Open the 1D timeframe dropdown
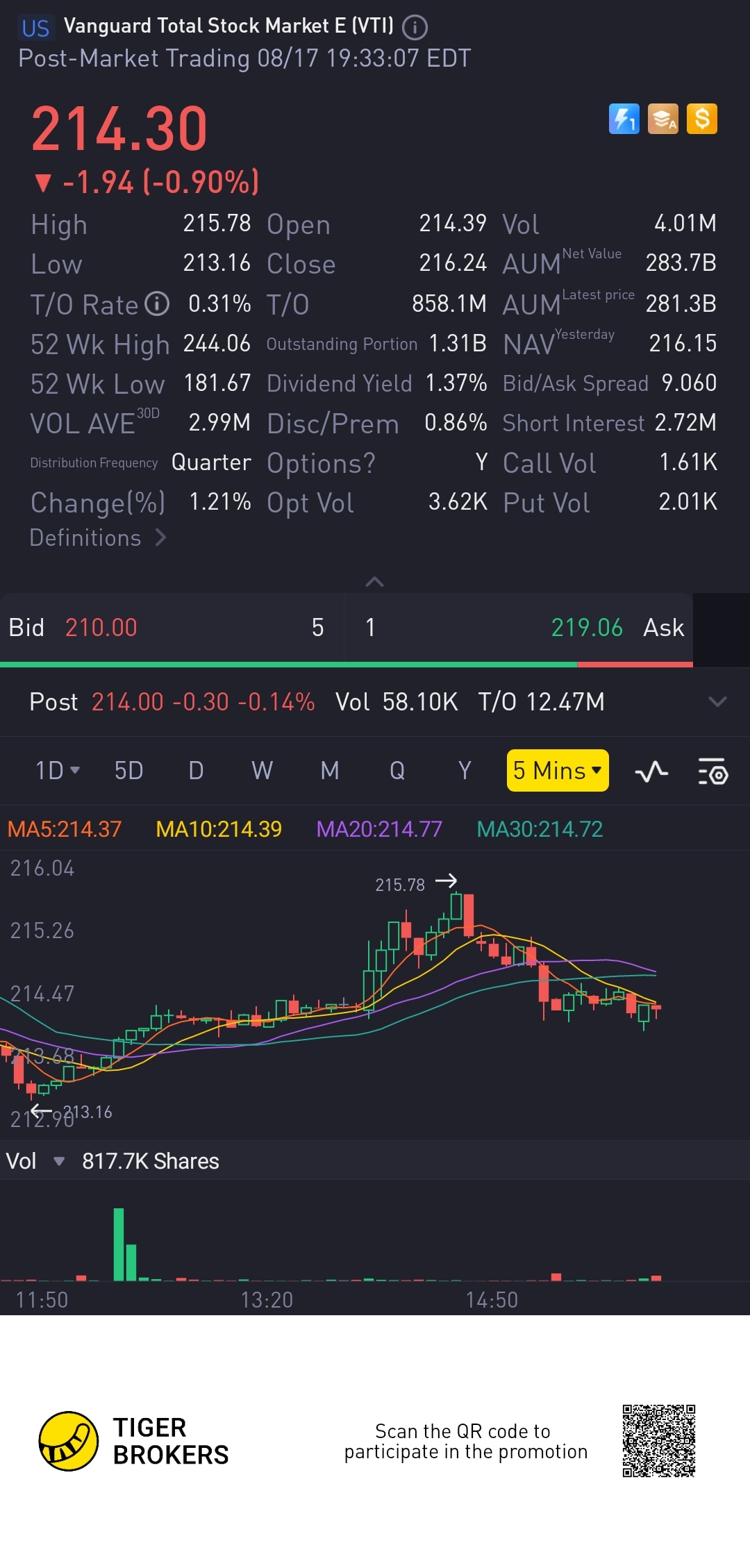750x1568 pixels. coord(58,770)
